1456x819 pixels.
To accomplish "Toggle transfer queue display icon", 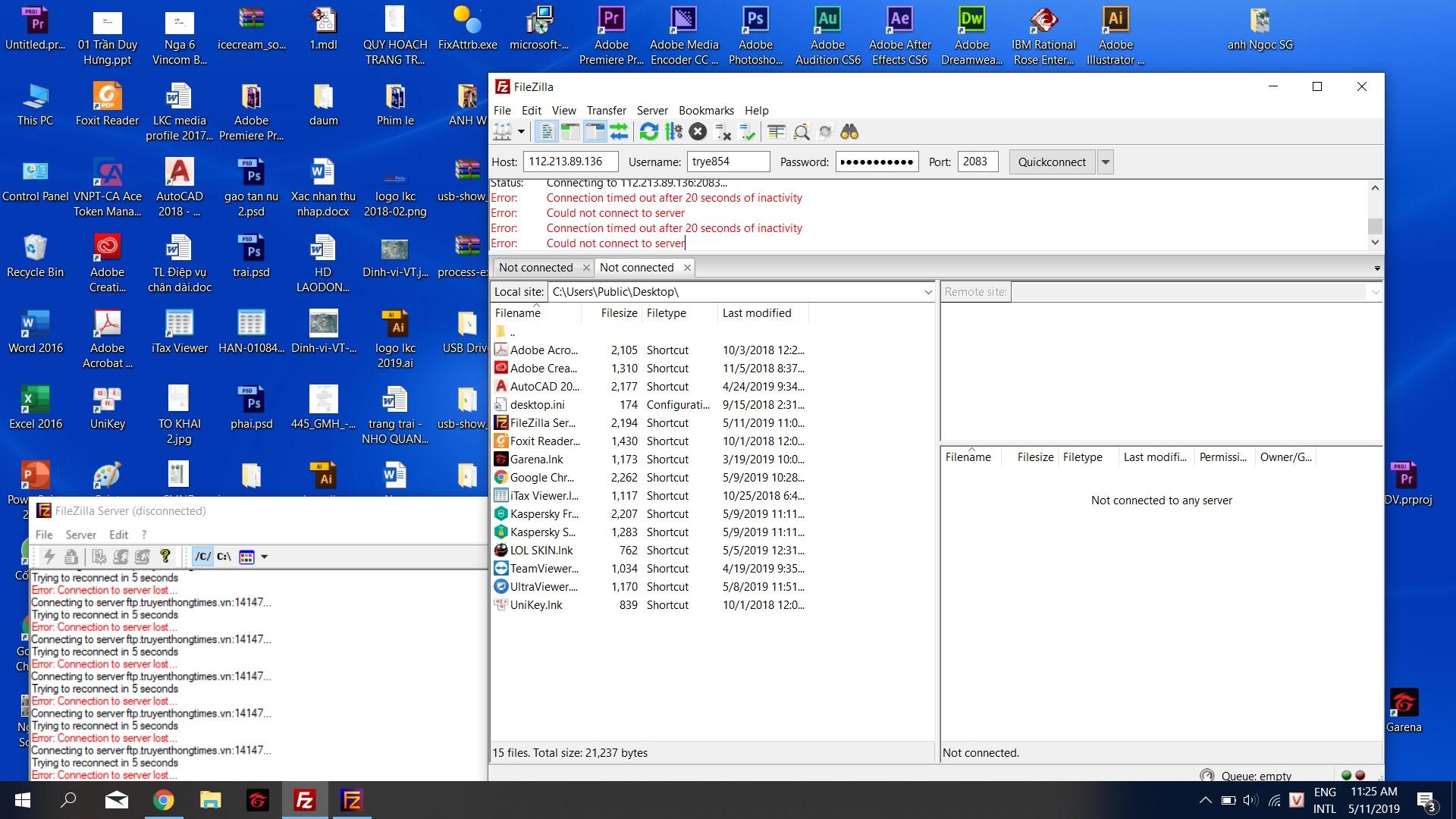I will coord(620,132).
